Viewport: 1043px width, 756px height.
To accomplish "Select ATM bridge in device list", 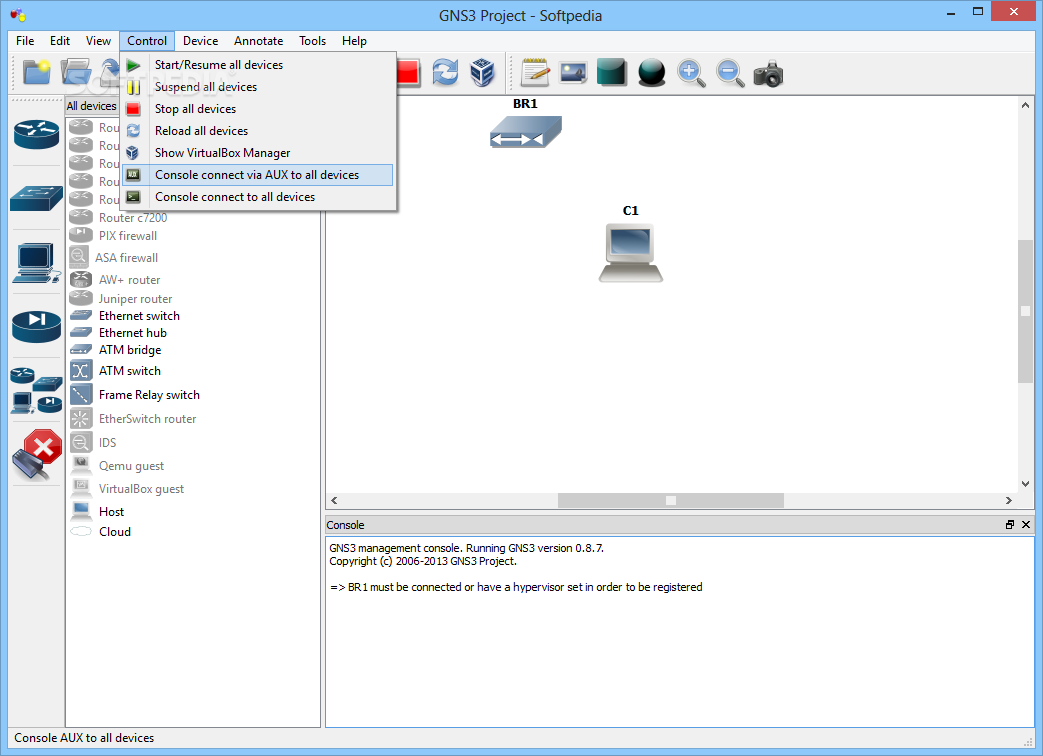I will coord(130,350).
